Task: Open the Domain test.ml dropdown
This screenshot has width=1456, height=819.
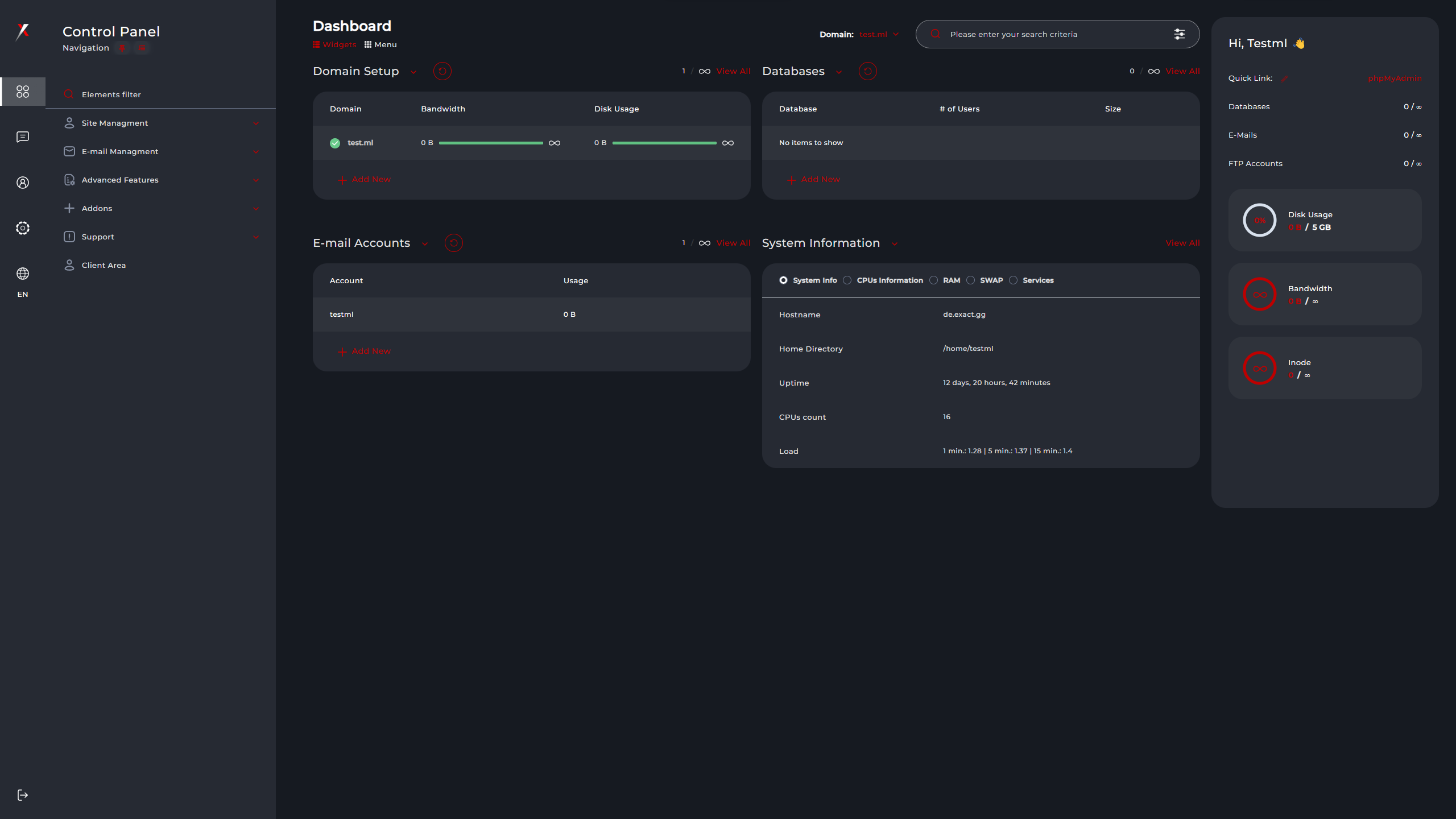Action: coord(879,34)
